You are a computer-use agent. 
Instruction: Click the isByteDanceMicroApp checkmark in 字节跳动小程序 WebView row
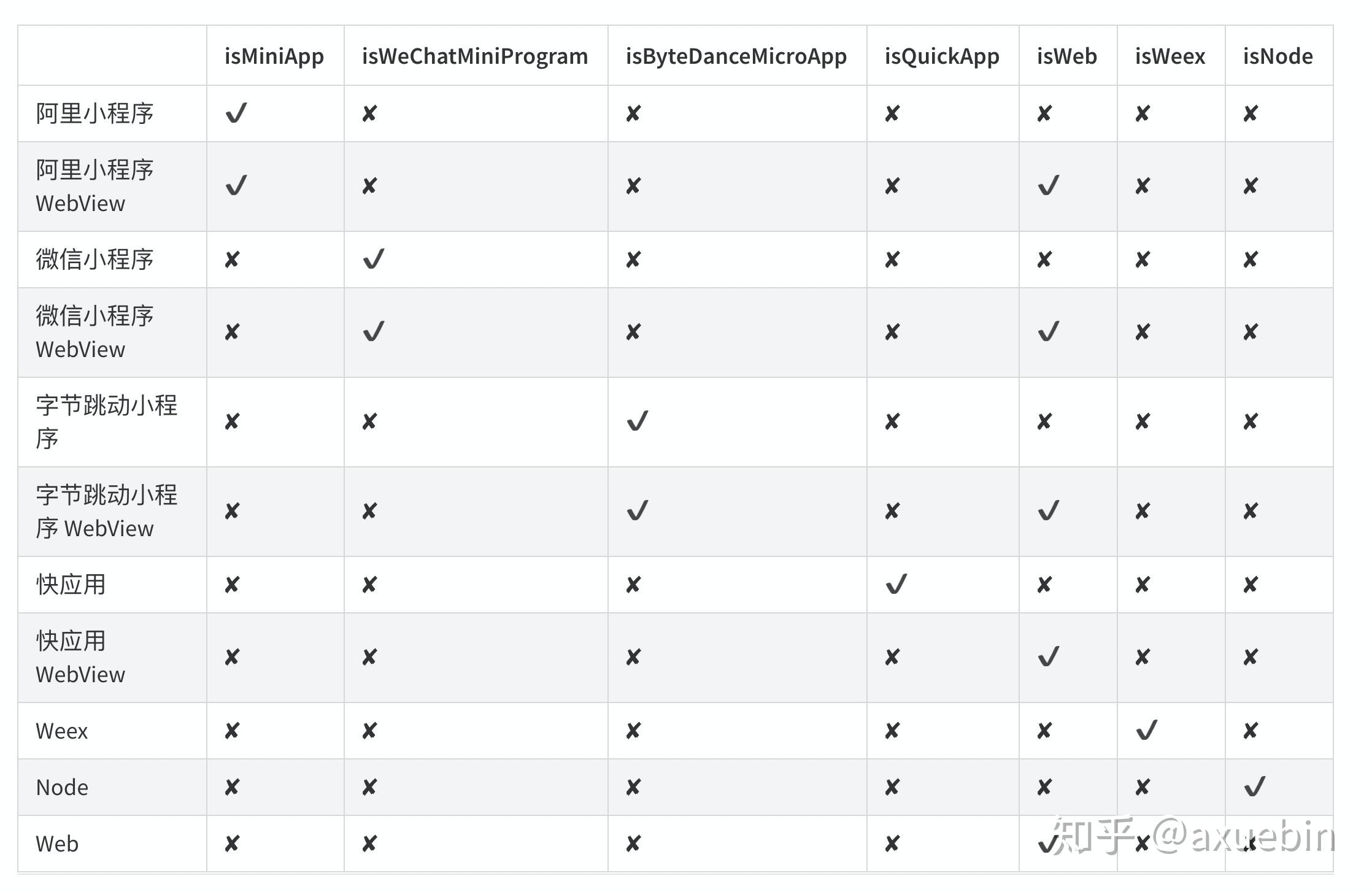tap(637, 510)
